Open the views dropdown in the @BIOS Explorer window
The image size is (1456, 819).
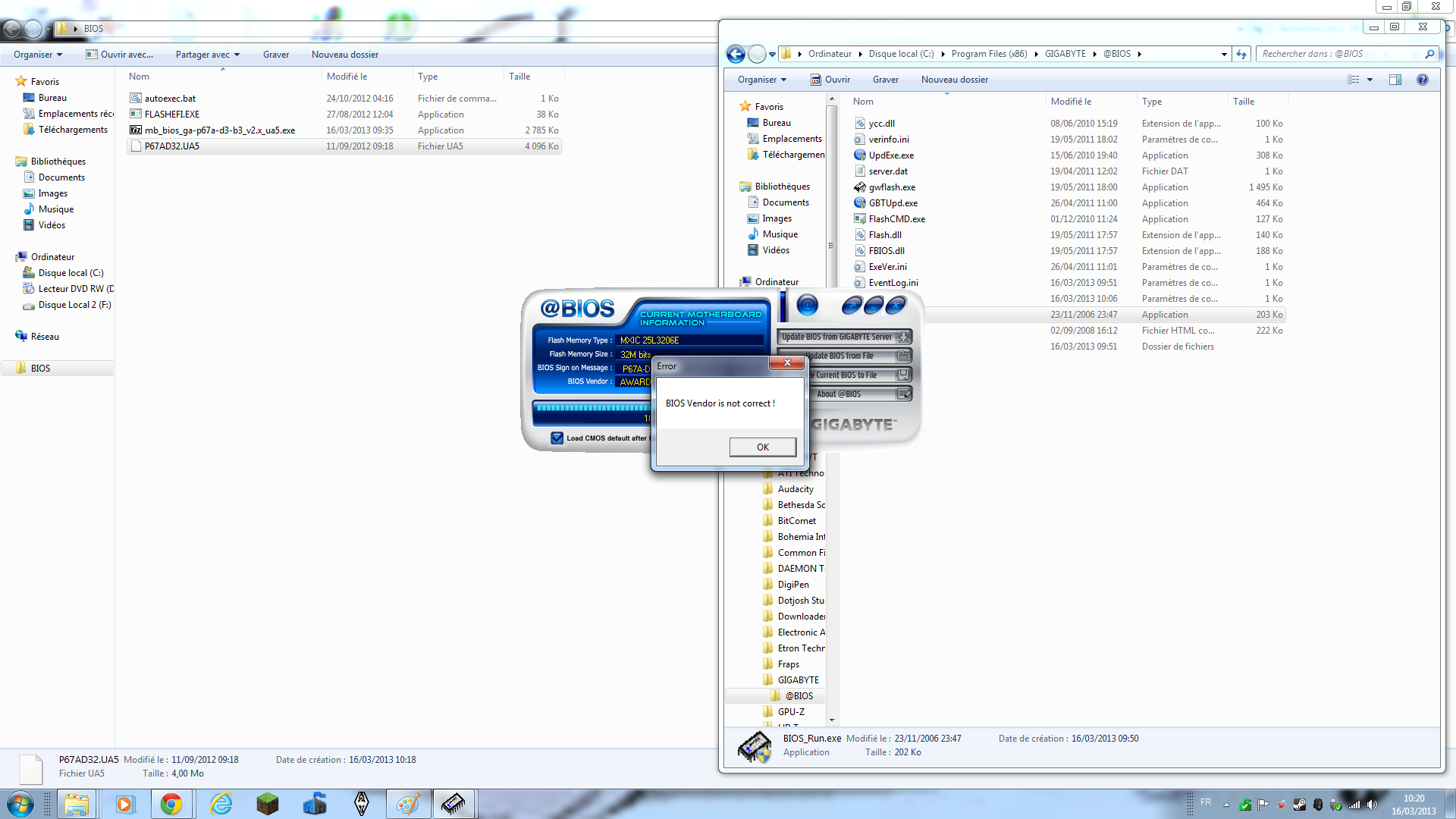[1370, 80]
